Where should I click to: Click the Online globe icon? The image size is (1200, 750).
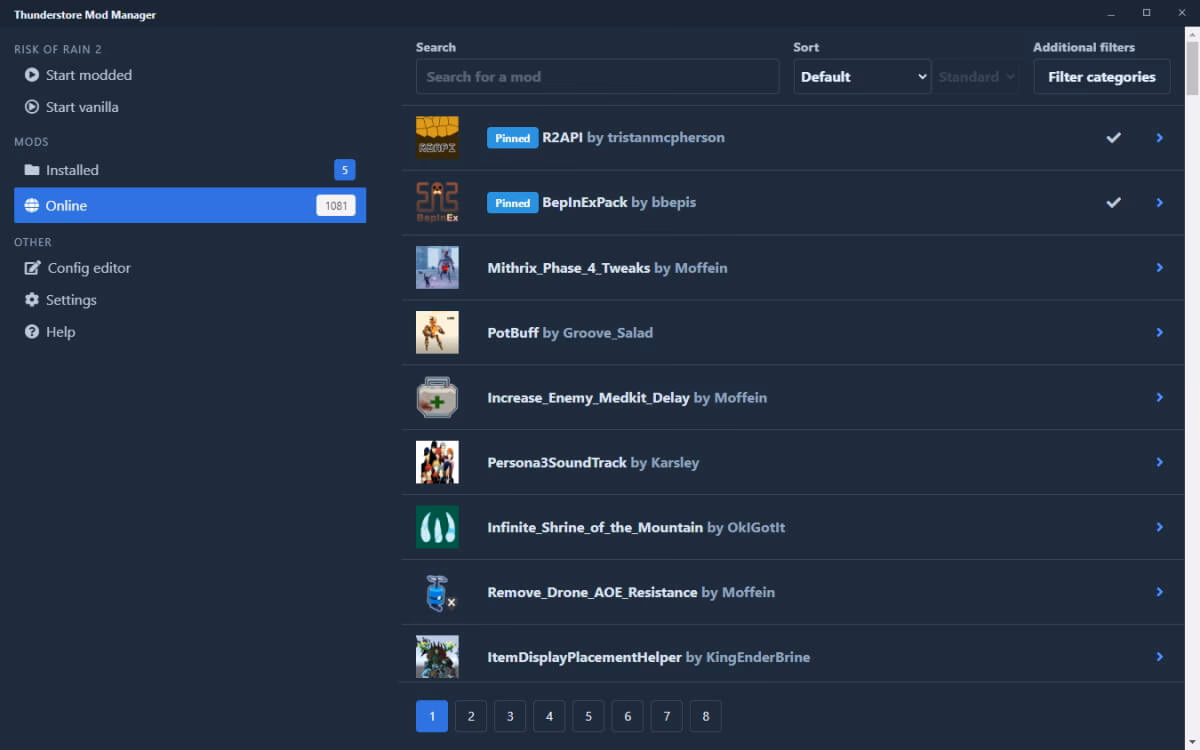(32, 205)
